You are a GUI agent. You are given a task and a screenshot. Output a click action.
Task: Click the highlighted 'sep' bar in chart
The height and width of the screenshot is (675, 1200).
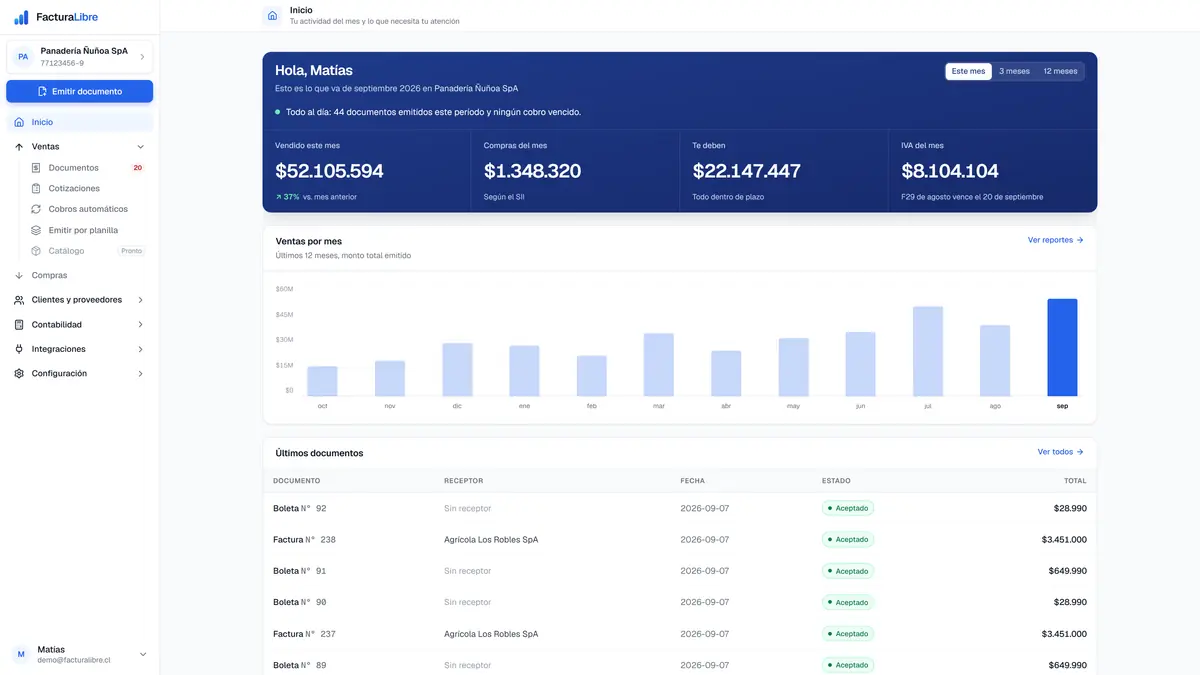pos(1062,347)
